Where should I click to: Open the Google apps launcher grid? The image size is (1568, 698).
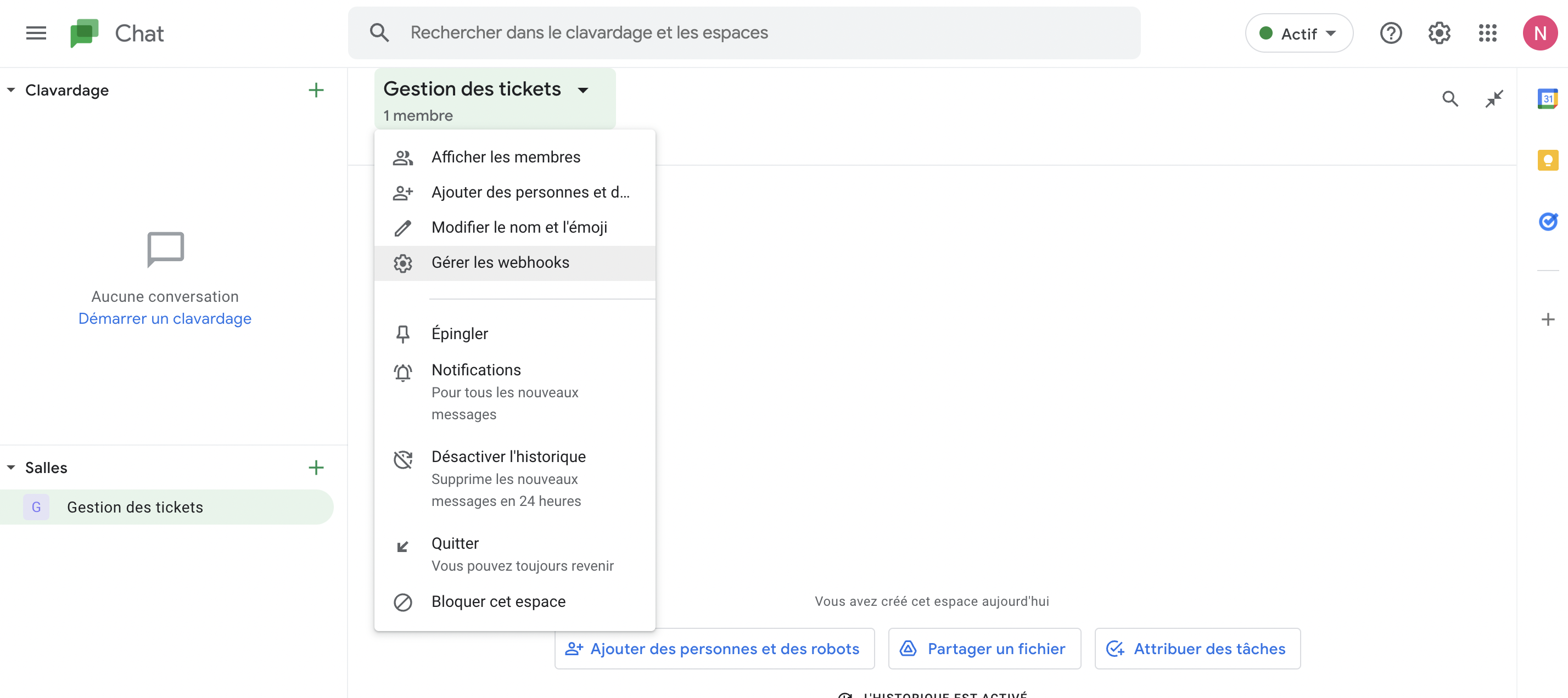pyautogui.click(x=1488, y=33)
